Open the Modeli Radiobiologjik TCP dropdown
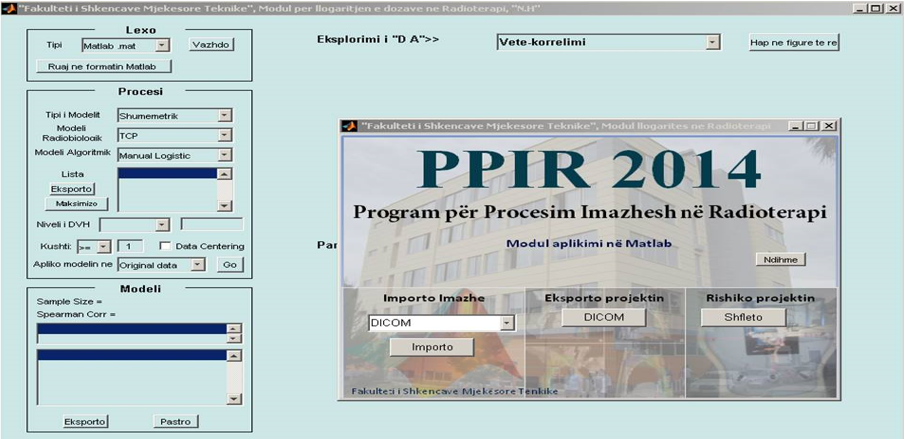This screenshot has width=905, height=439. click(224, 135)
